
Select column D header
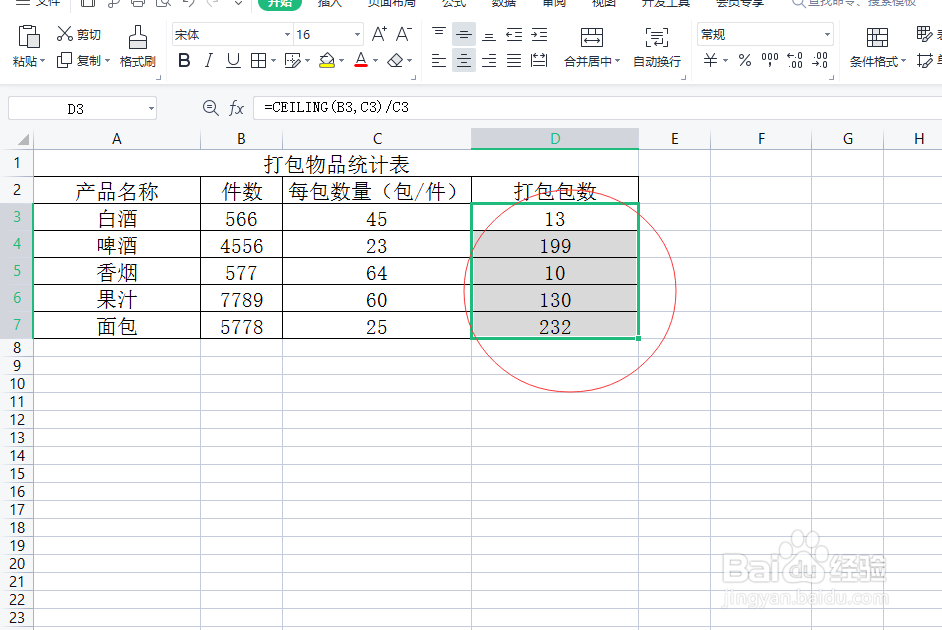[x=555, y=139]
